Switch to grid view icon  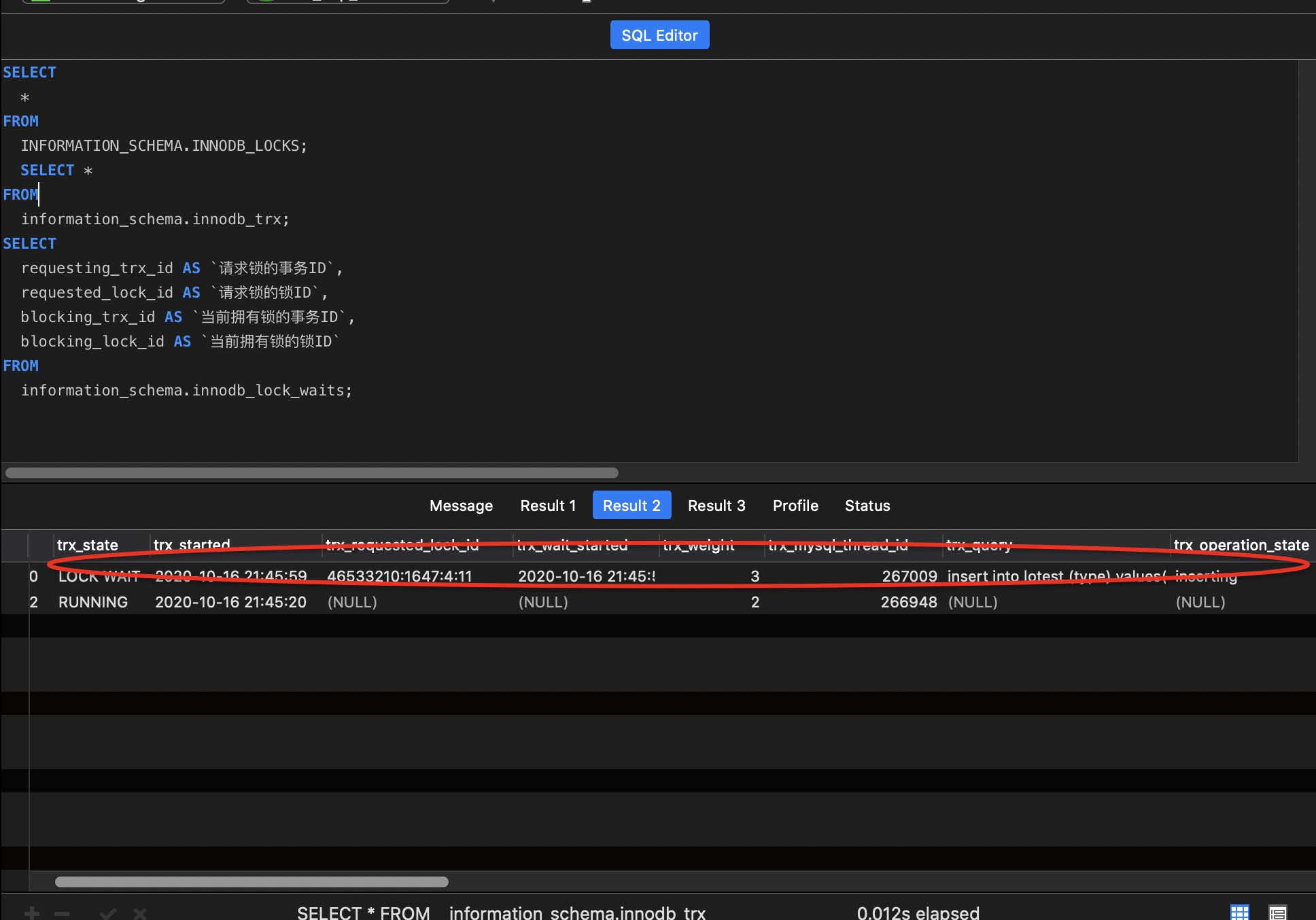point(1240,913)
